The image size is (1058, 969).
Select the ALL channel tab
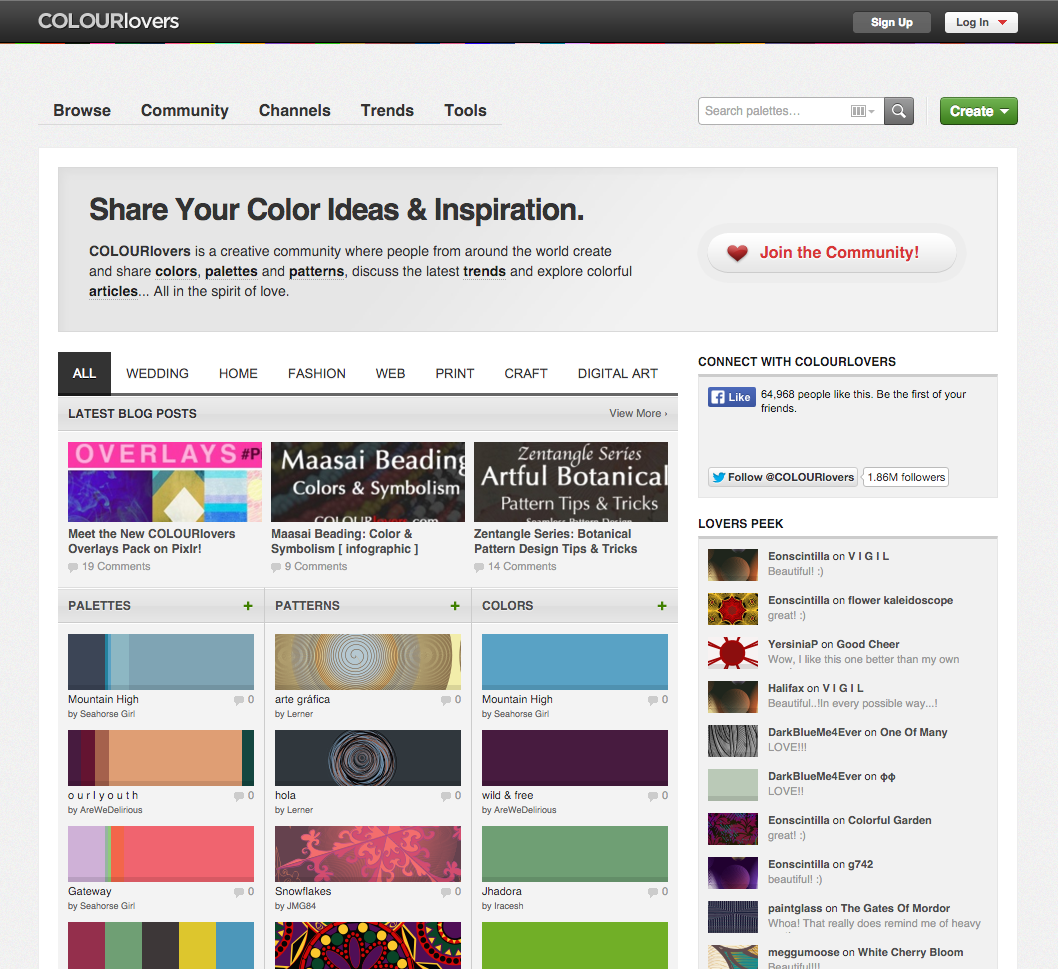point(84,373)
